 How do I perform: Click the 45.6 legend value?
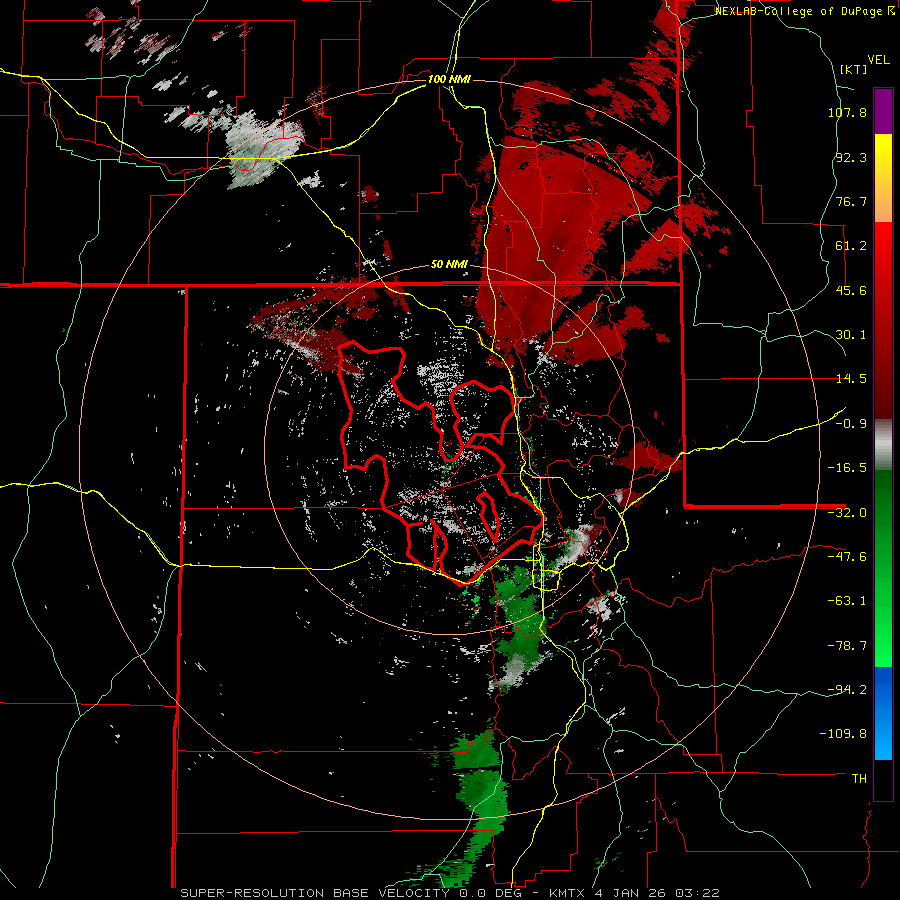tap(851, 290)
